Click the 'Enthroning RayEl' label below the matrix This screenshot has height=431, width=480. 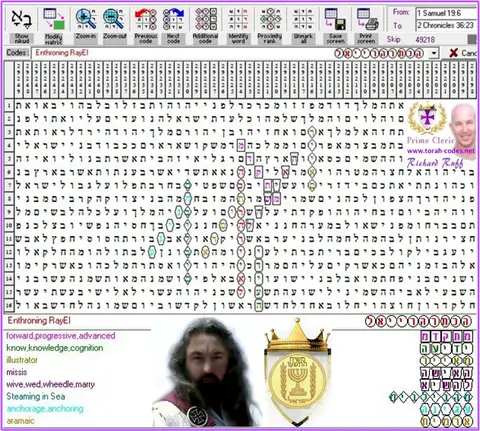39,321
